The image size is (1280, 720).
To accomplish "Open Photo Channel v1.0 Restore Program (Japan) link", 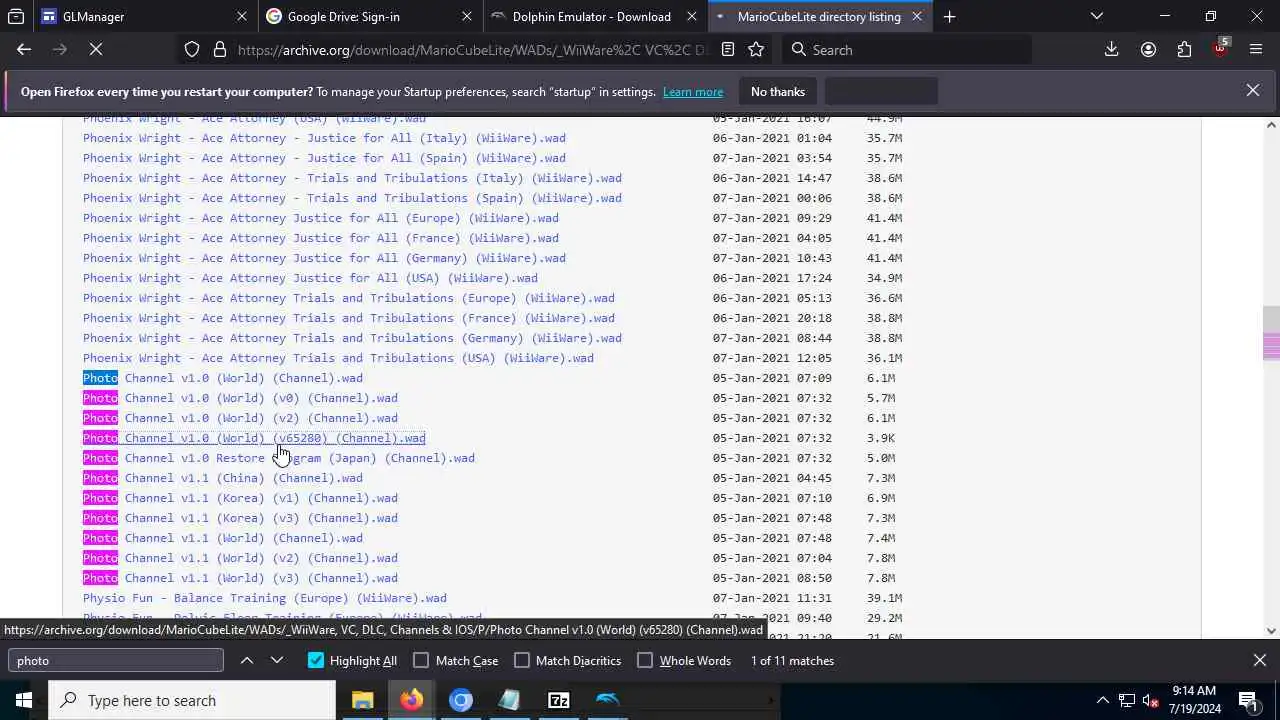I will 279,458.
